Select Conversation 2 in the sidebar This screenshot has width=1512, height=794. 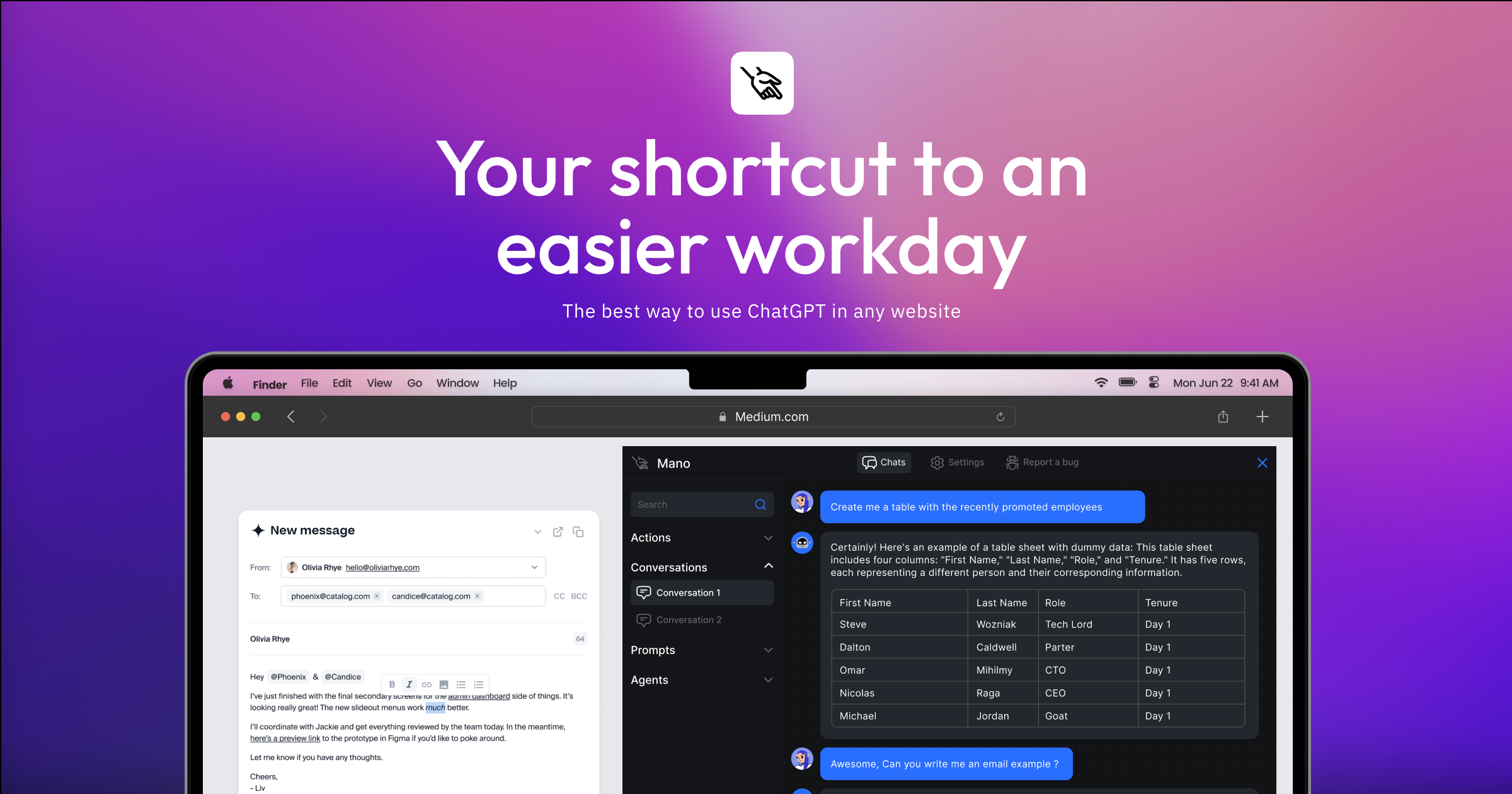[694, 618]
